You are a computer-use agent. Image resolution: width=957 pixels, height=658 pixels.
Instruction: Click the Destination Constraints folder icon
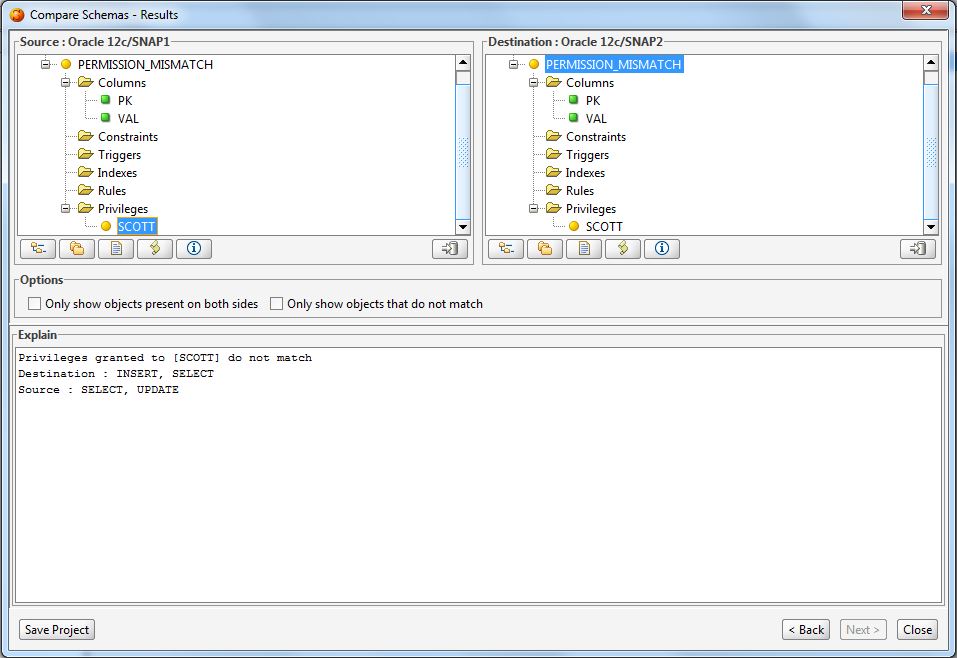[554, 136]
